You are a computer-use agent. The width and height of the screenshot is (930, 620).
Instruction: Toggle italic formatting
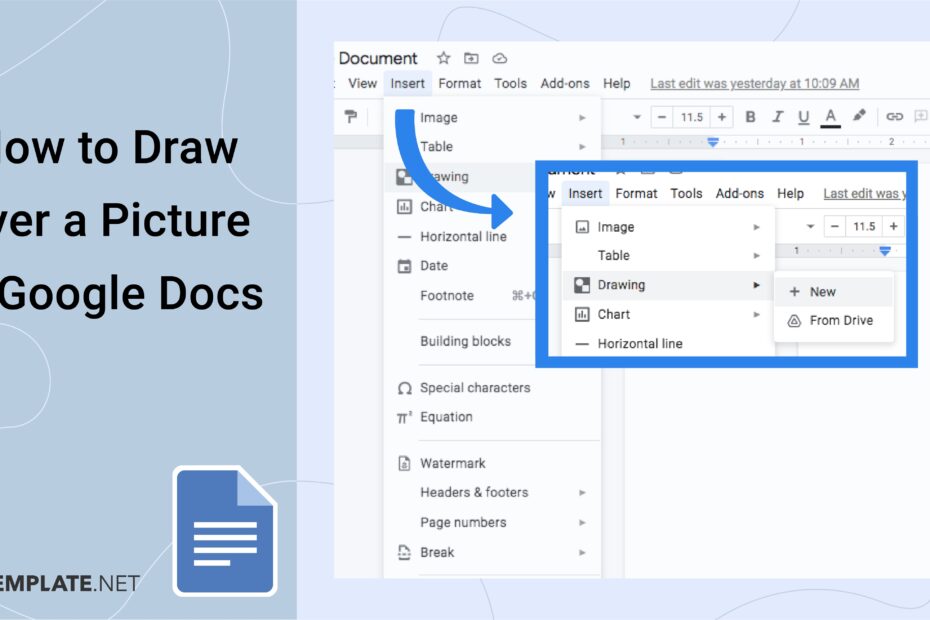777,117
